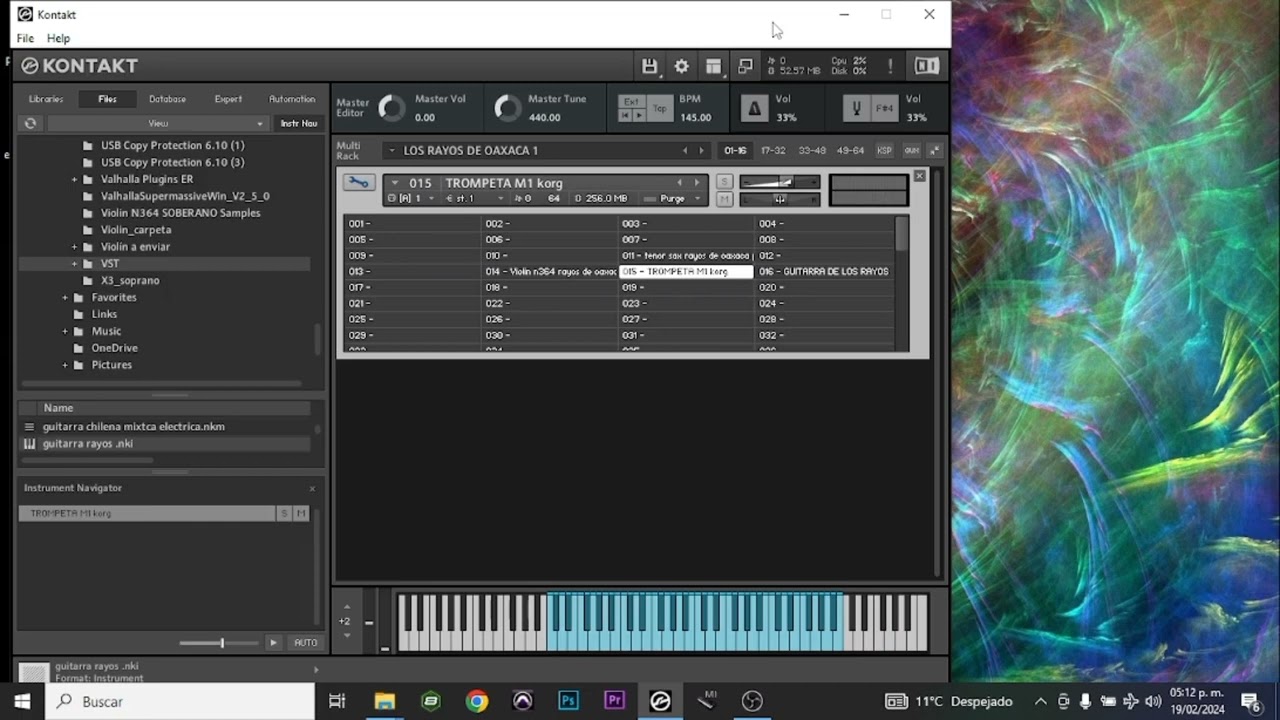
Task: Turn the Master Vol knob
Action: [x=392, y=108]
